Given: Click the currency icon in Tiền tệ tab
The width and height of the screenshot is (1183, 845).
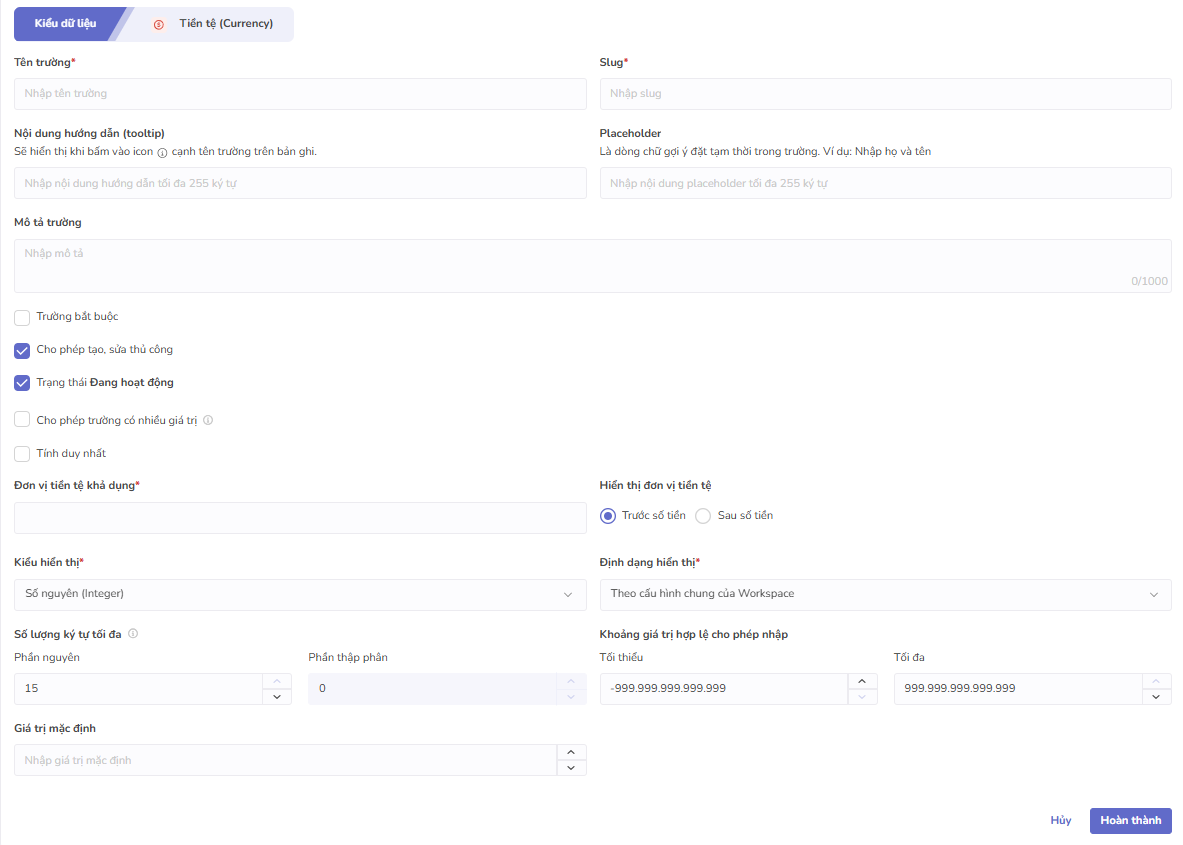Looking at the screenshot, I should click(158, 24).
